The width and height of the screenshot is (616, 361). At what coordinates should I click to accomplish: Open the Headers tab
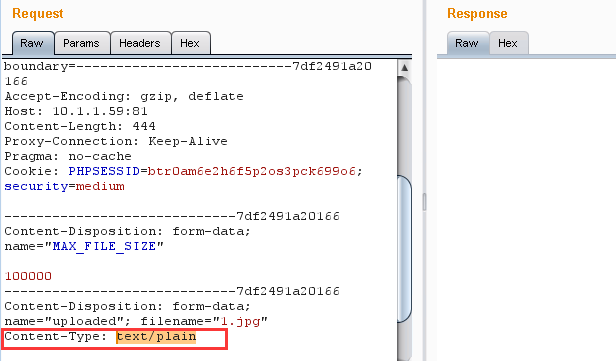(x=140, y=43)
